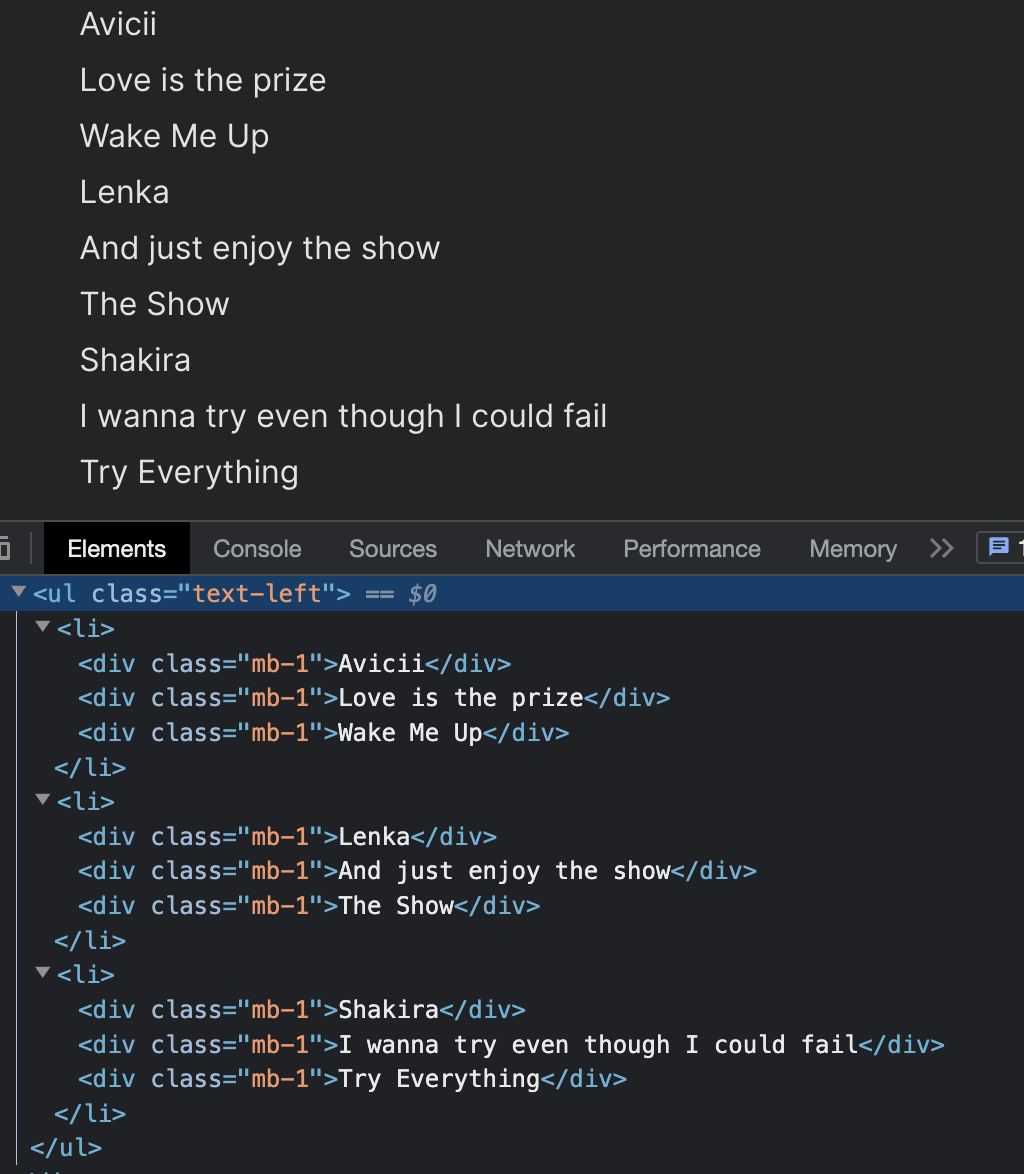Image resolution: width=1024 pixels, height=1174 pixels.
Task: Select the Love is the prize div node
Action: click(x=374, y=698)
